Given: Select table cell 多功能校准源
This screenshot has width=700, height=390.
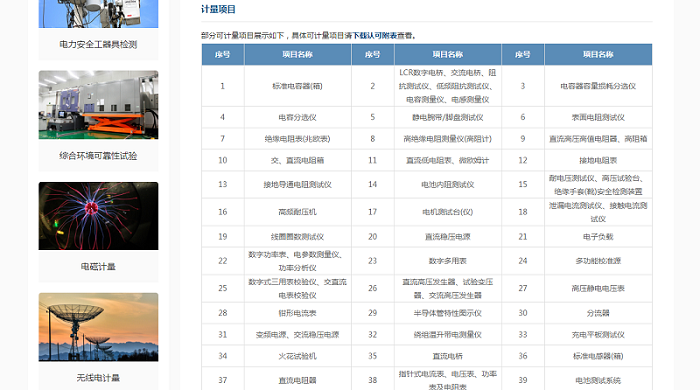Looking at the screenshot, I should click(x=598, y=261).
